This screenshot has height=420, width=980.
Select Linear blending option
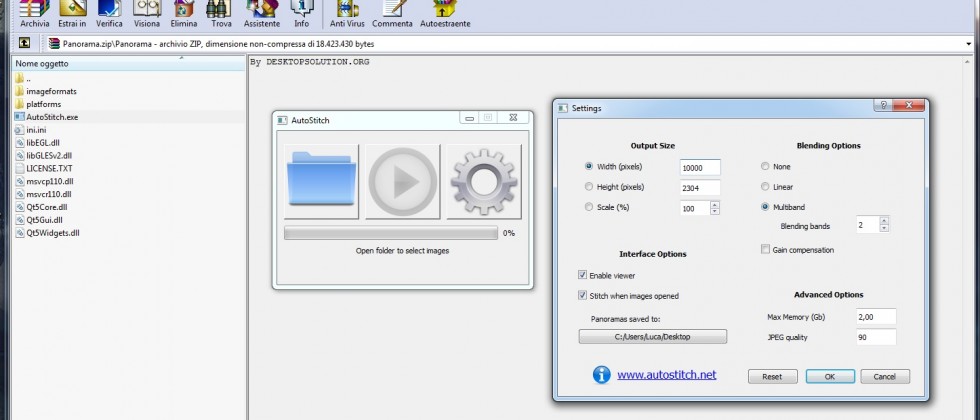click(x=766, y=187)
